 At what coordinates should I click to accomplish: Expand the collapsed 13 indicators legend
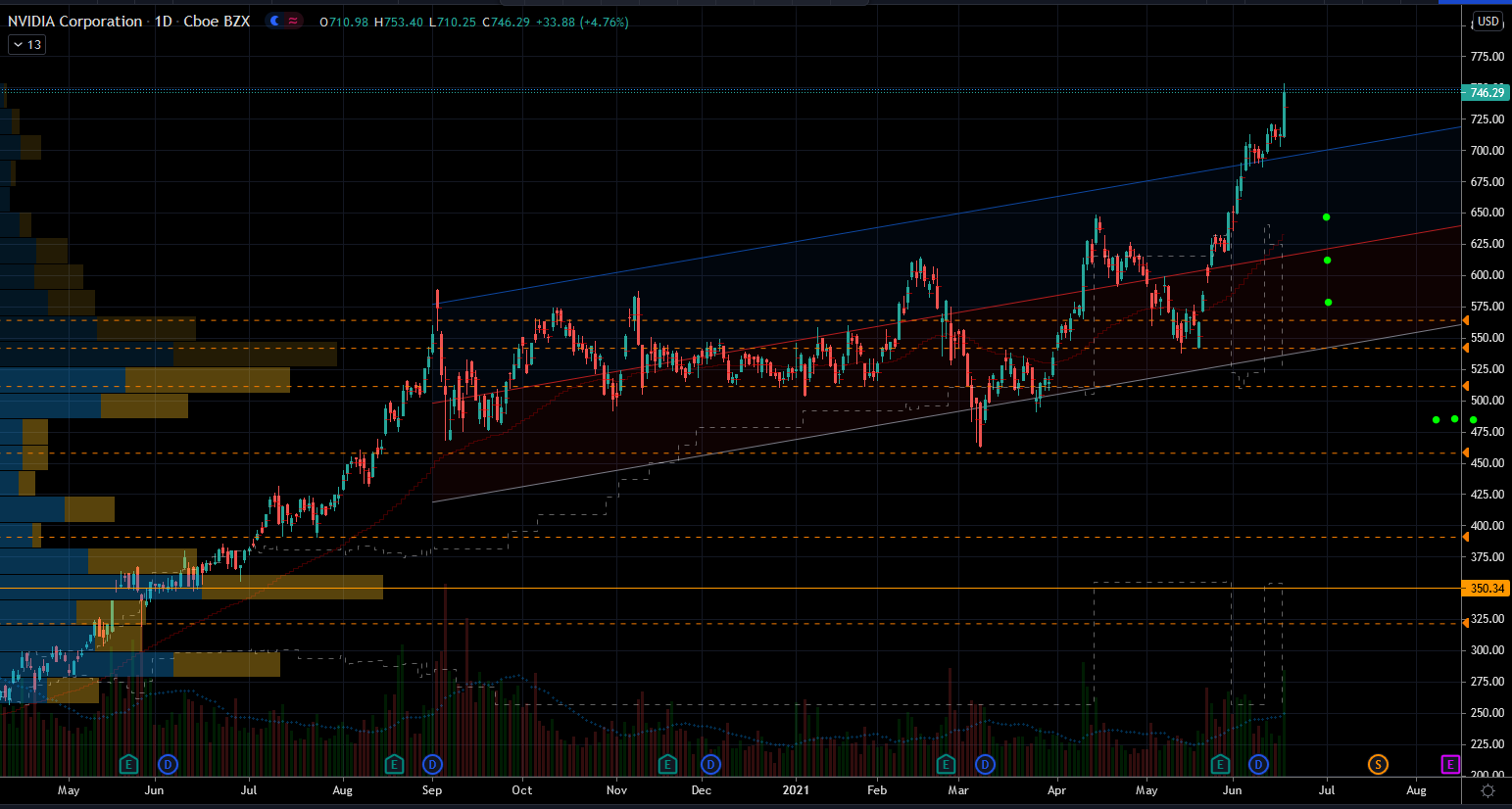26,45
